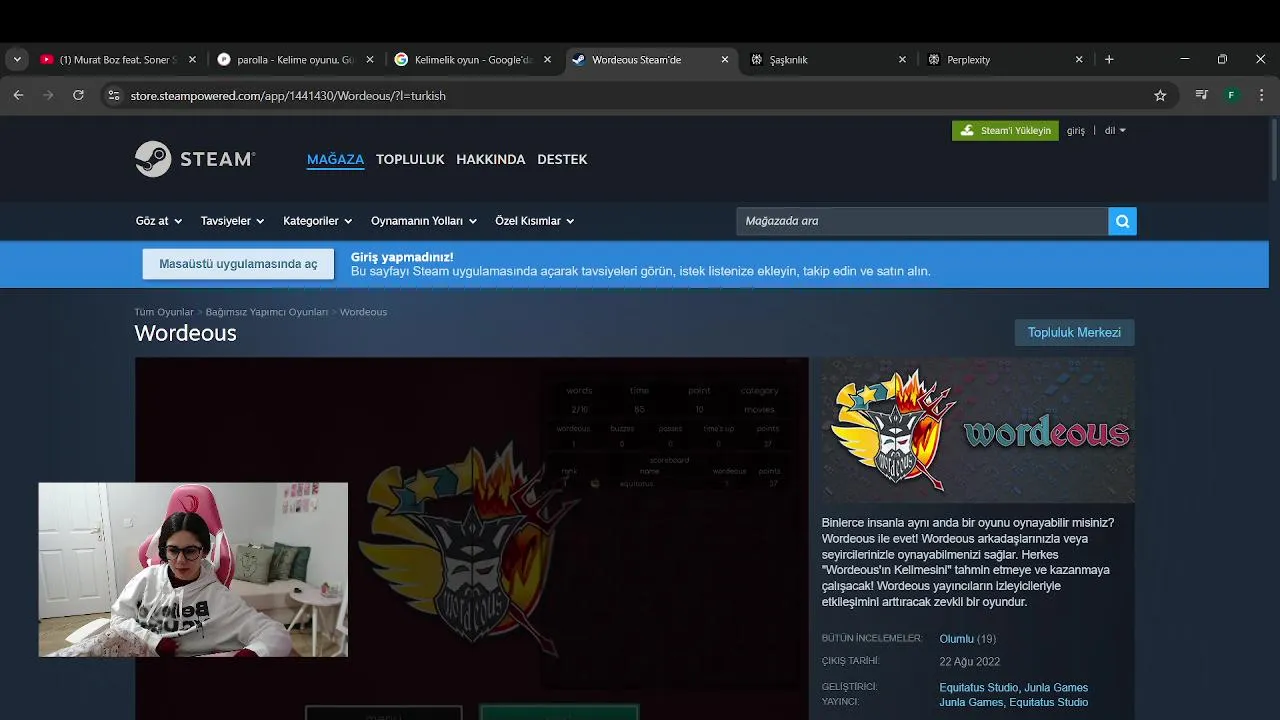Click the Junla Games developer link
The height and width of the screenshot is (720, 1280).
tap(1056, 688)
